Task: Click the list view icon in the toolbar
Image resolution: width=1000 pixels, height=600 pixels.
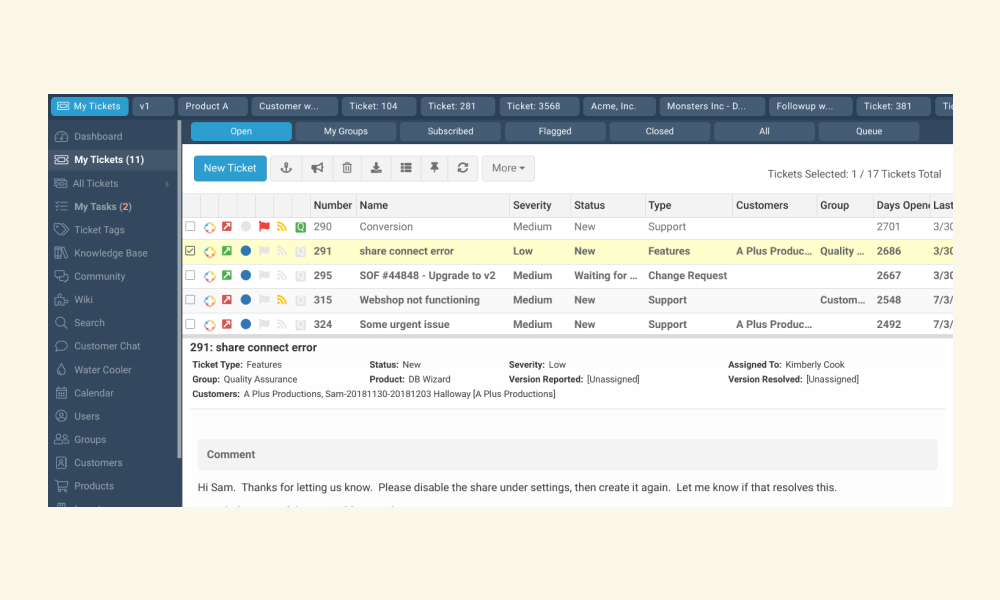Action: pos(406,168)
